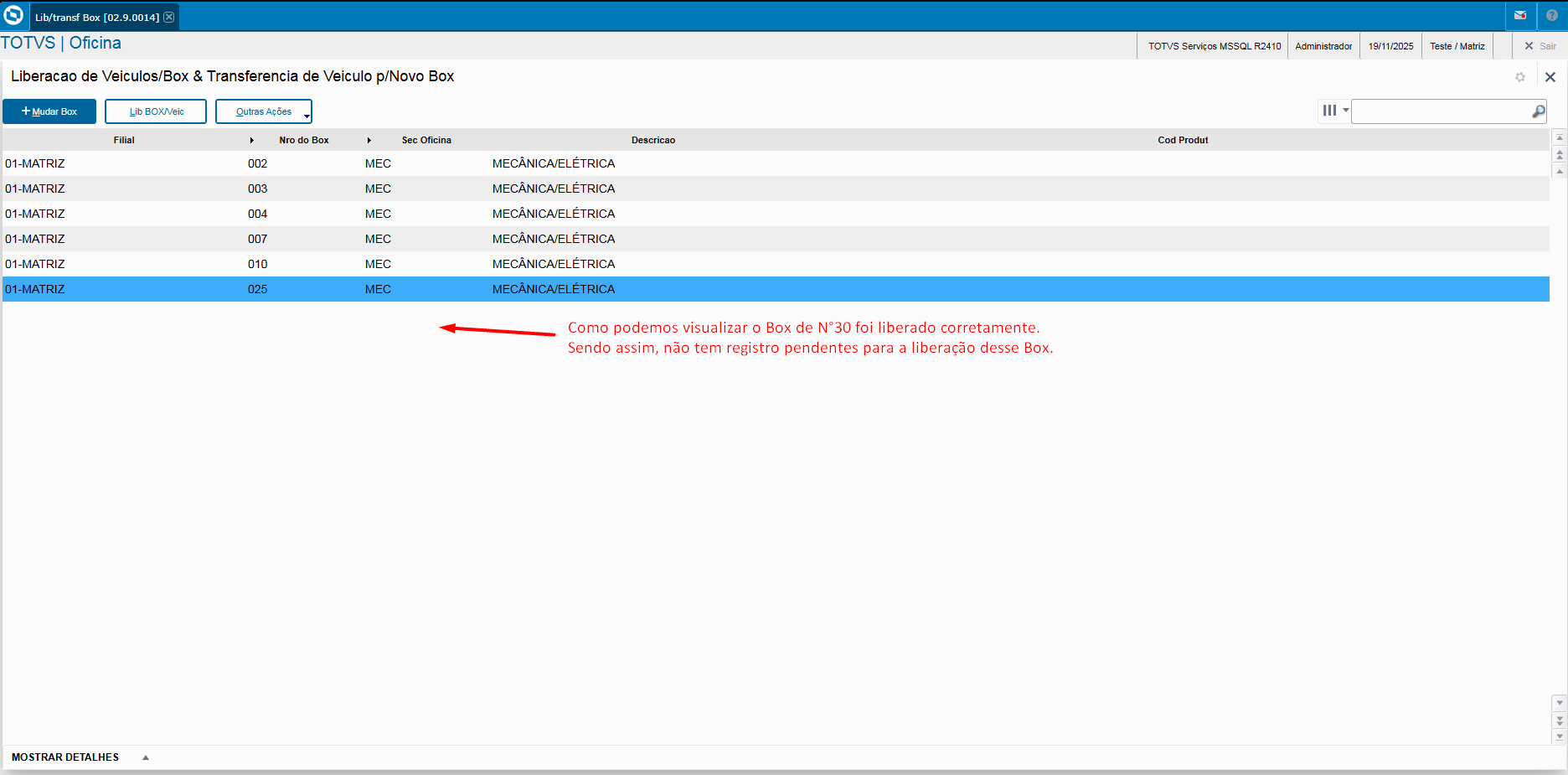
Task: Open the gear settings icon
Action: 1520,77
